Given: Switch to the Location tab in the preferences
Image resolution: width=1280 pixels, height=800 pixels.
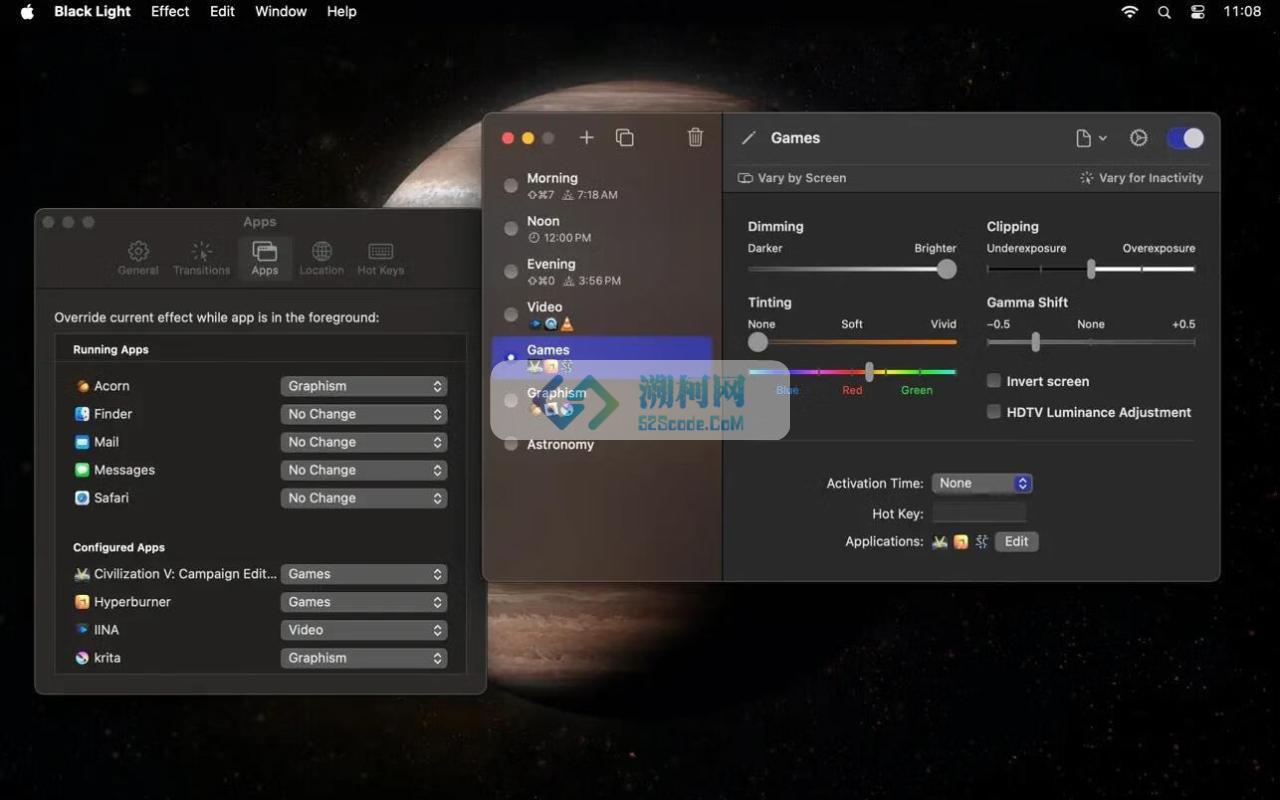Looking at the screenshot, I should [321, 258].
